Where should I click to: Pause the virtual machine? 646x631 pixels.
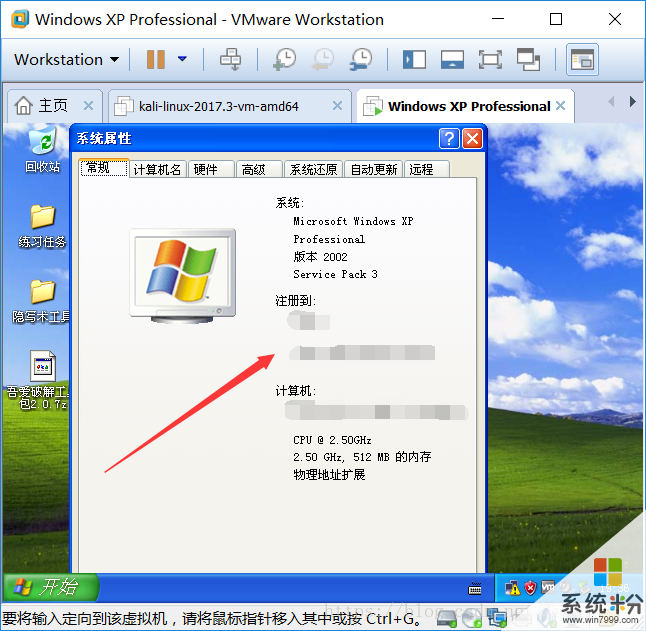(156, 60)
